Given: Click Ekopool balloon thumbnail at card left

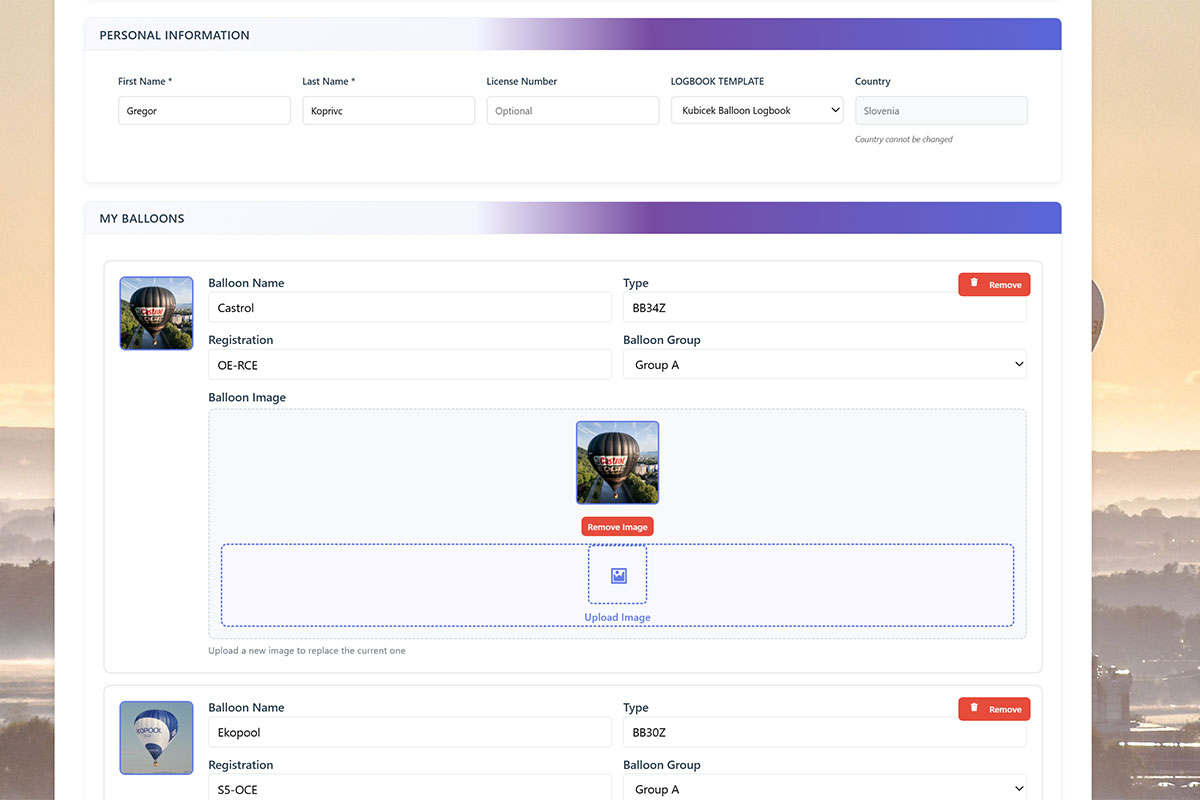Looking at the screenshot, I should pyautogui.click(x=156, y=737).
